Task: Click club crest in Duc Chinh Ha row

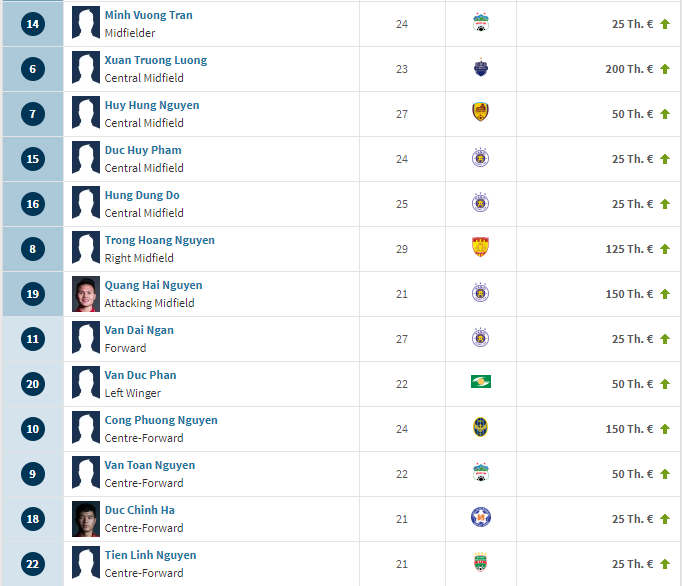Action: pos(480,519)
